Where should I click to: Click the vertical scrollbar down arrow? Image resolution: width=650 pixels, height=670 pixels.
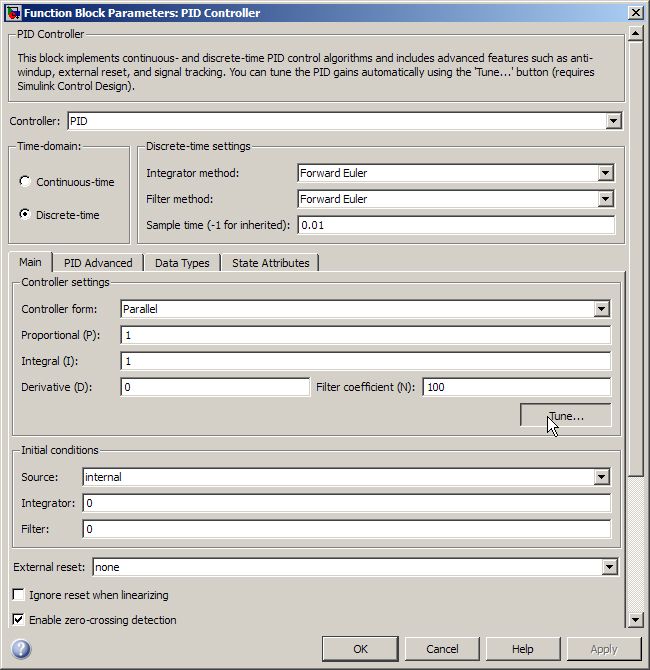pos(635,620)
